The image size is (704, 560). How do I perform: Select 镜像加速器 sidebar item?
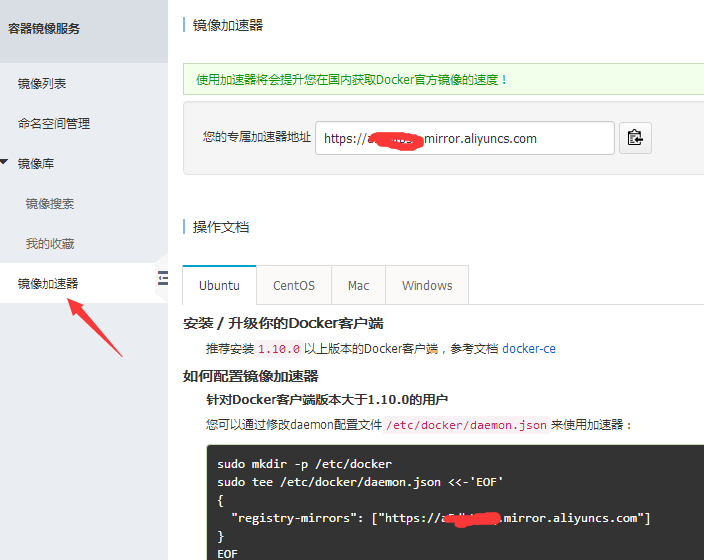(x=48, y=283)
